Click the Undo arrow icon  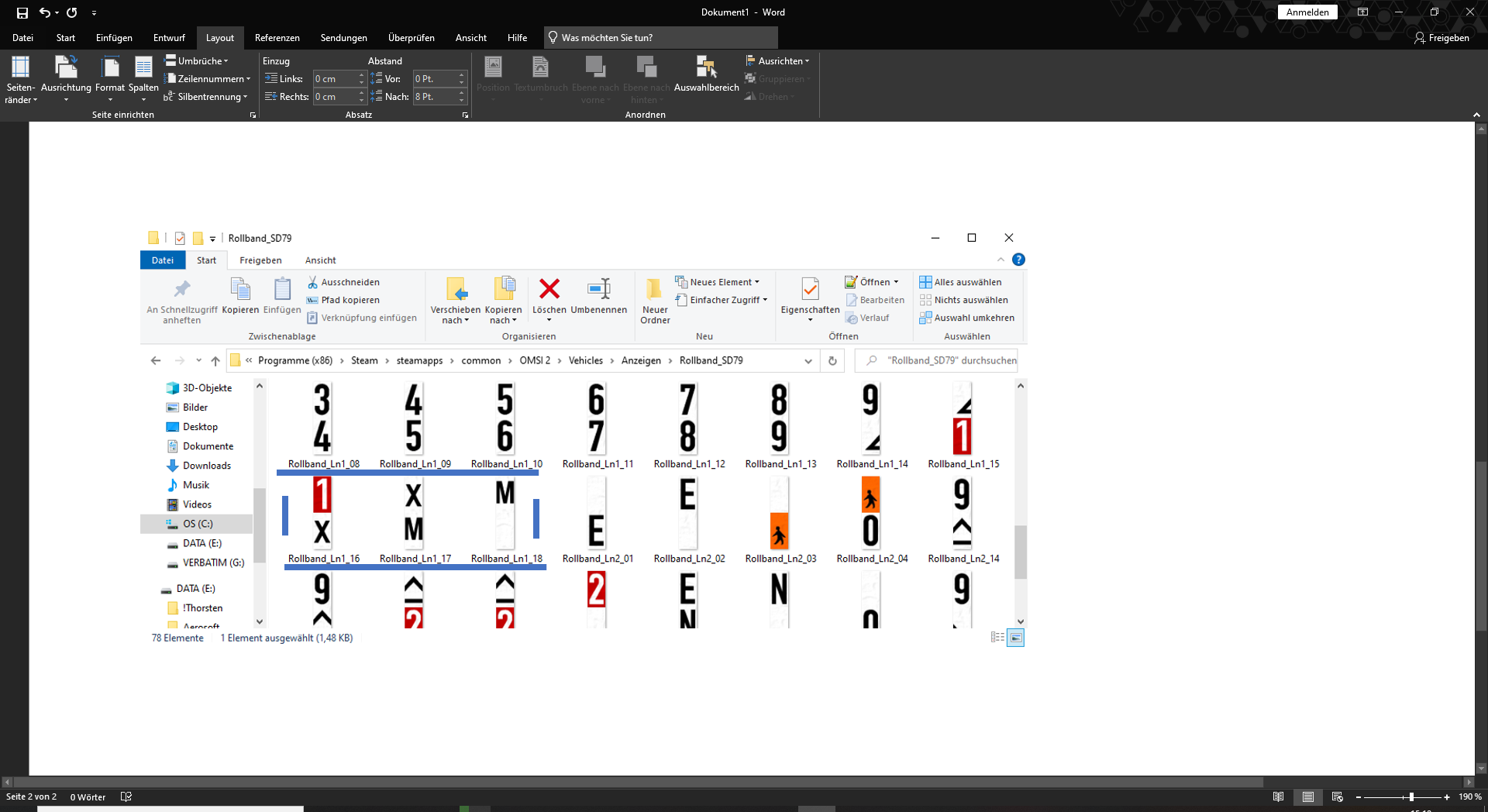coord(45,12)
